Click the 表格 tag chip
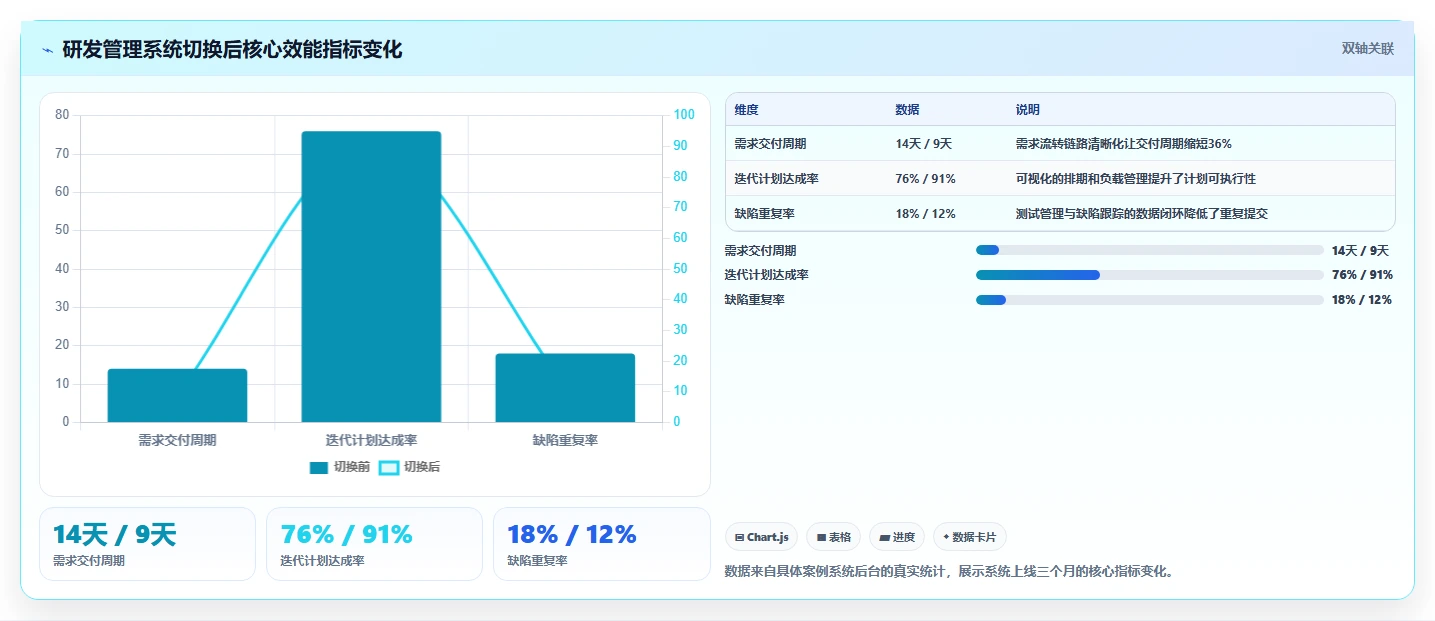The width and height of the screenshot is (1435, 621). 833,537
